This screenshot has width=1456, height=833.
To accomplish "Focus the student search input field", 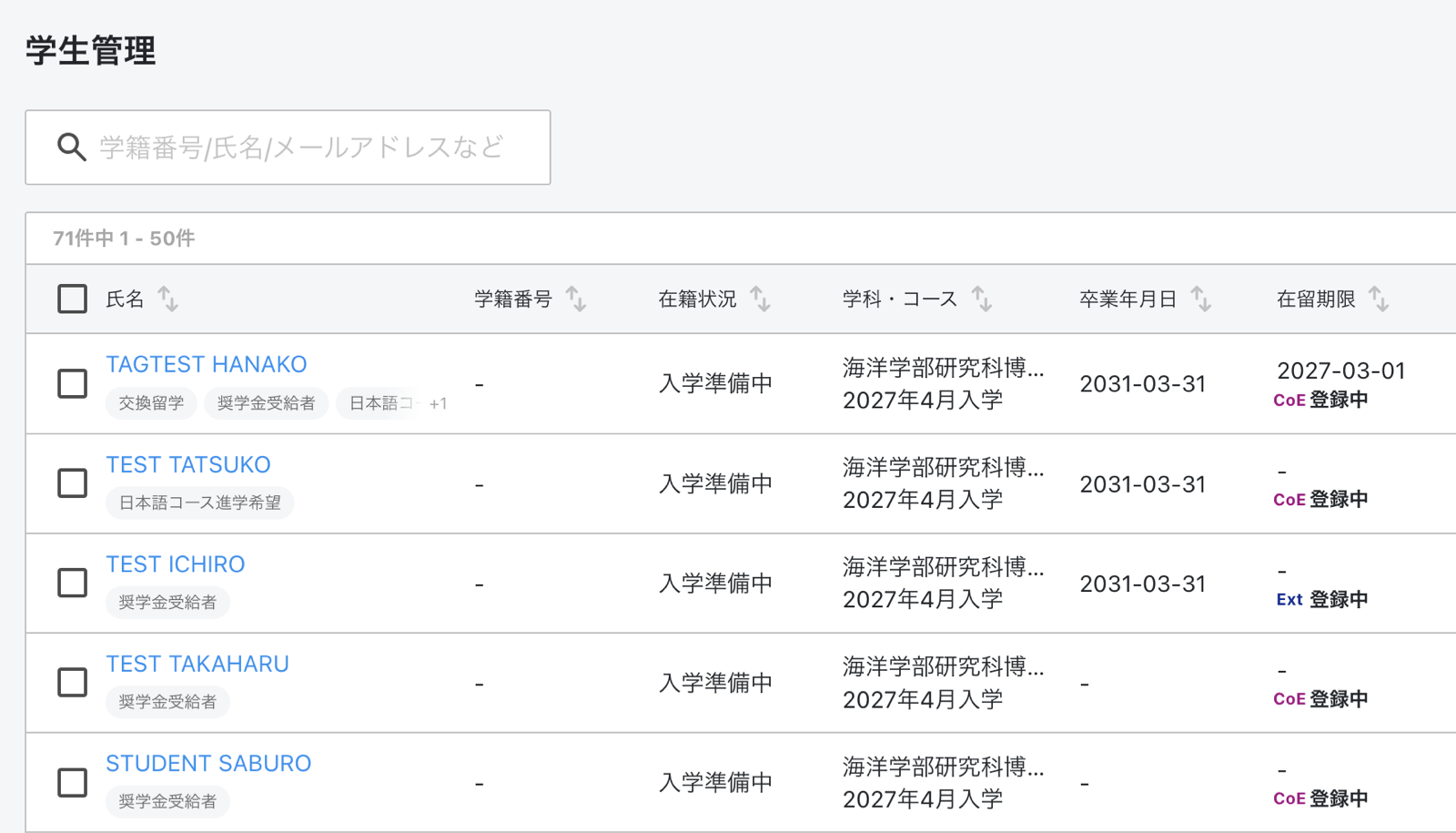I will 288,147.
